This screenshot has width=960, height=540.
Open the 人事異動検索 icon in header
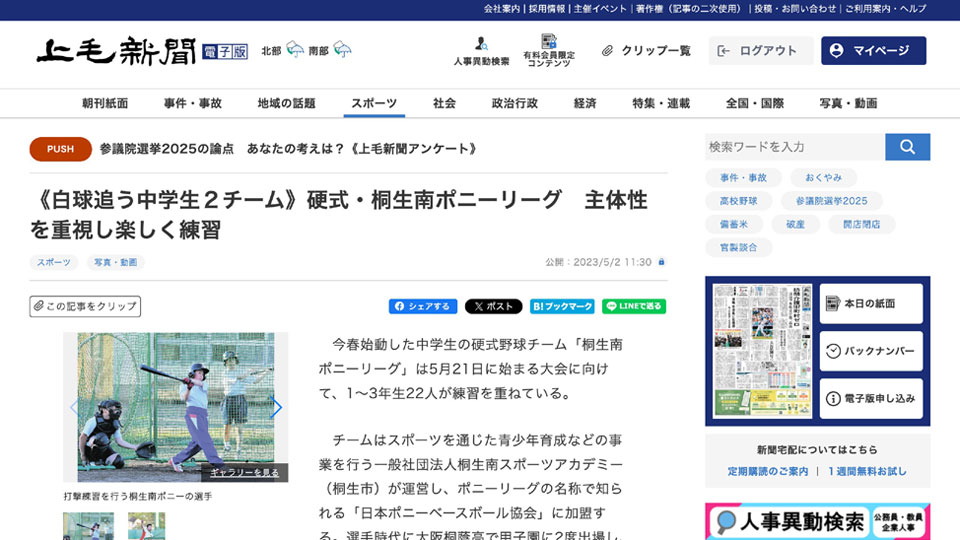481,51
